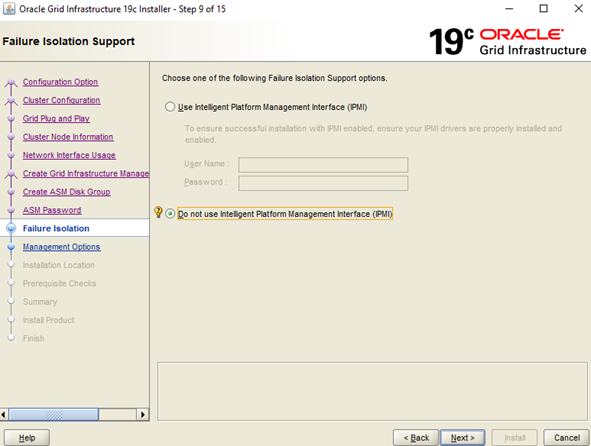
Task: Click the Back button
Action: coord(416,438)
